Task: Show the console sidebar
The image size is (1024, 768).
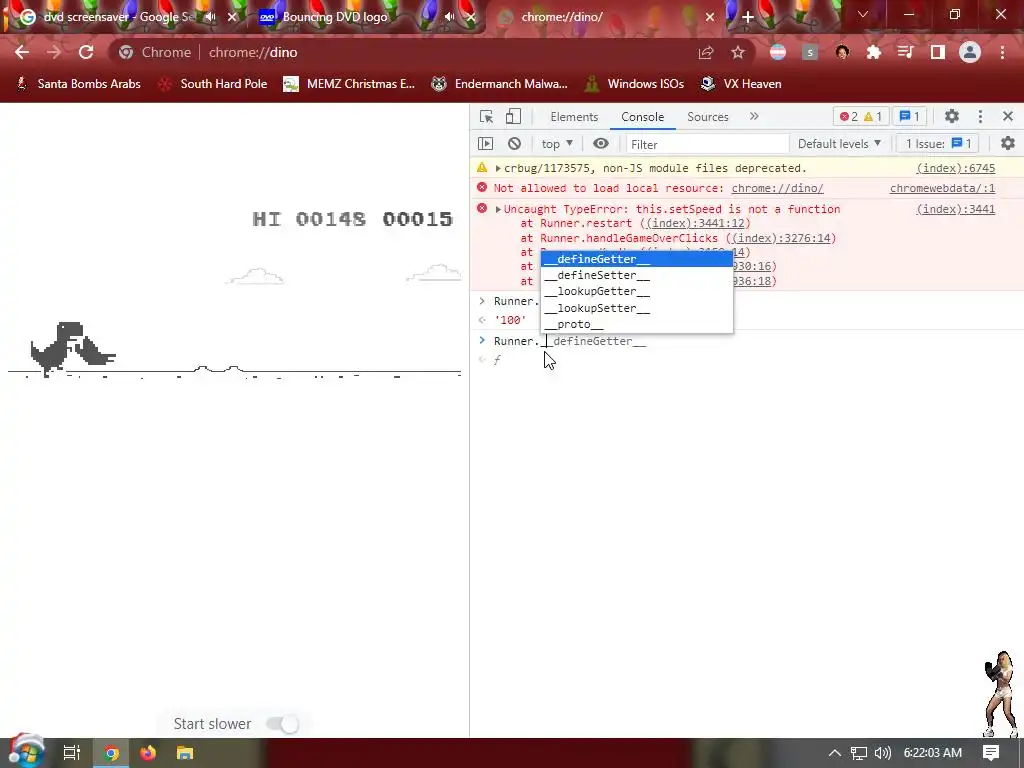Action: coord(485,143)
